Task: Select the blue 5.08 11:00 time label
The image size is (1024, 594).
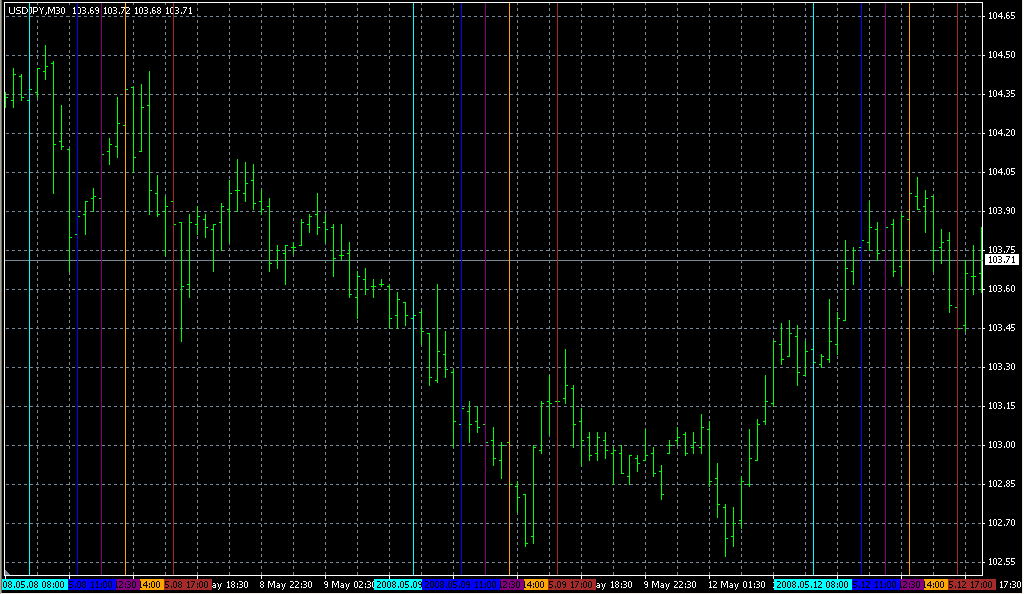Action: 92,585
